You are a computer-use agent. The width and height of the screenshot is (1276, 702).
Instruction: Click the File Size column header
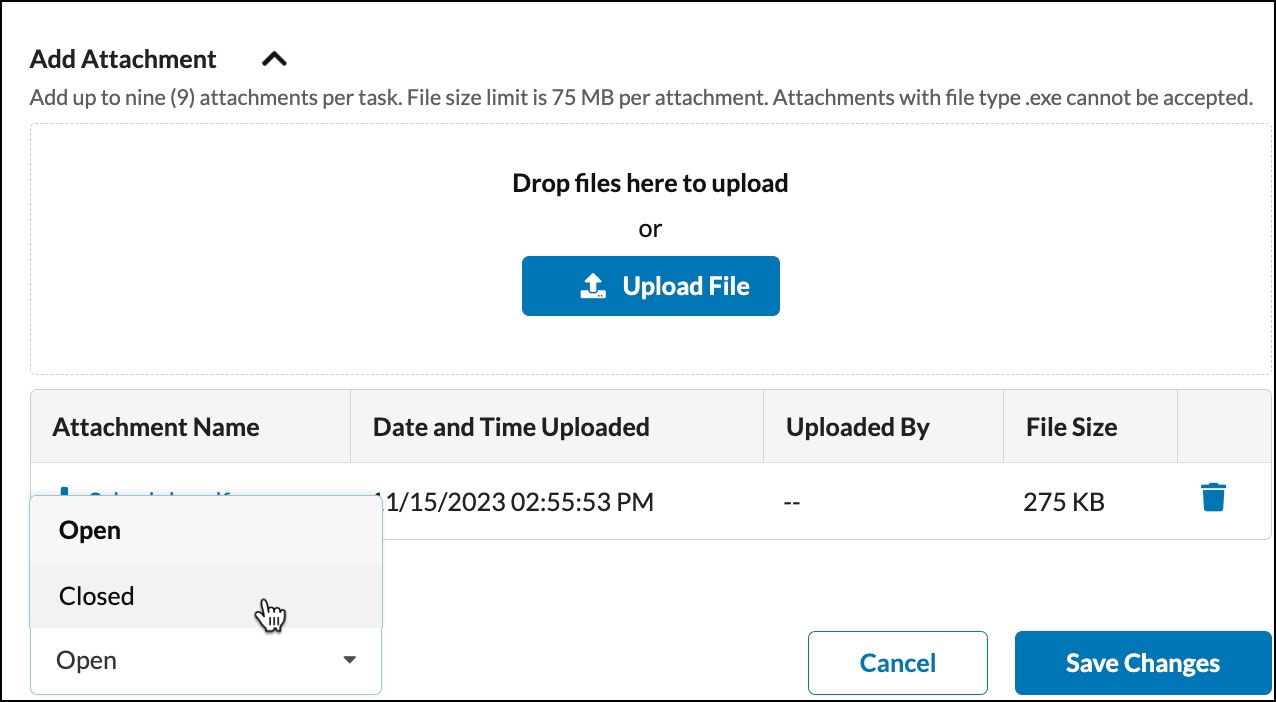tap(1071, 427)
